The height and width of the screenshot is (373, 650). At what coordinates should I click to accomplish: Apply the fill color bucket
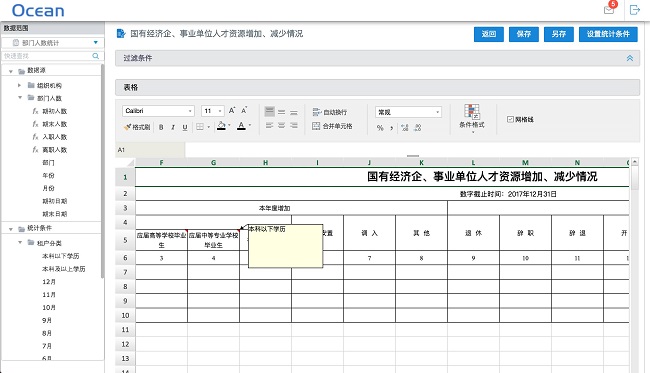pyautogui.click(x=221, y=126)
